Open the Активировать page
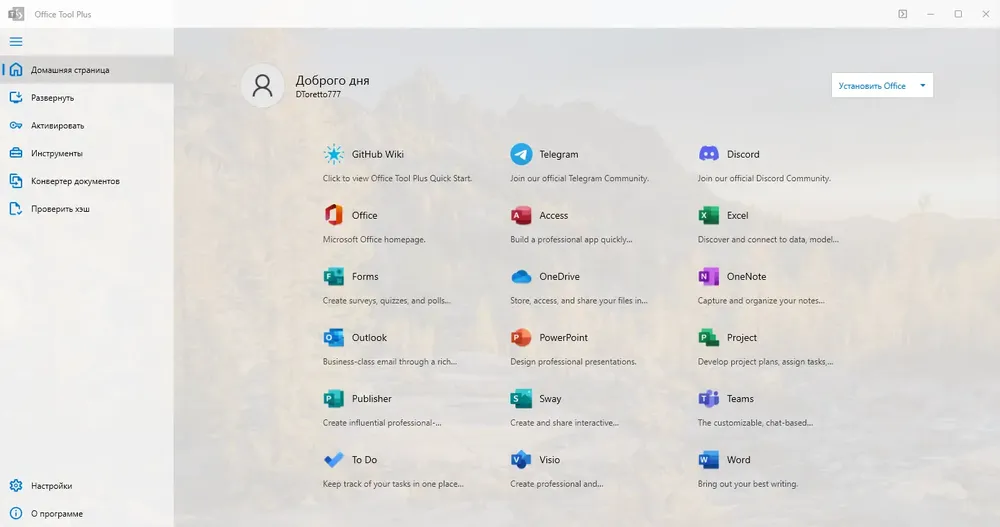1000x527 pixels. (x=87, y=126)
